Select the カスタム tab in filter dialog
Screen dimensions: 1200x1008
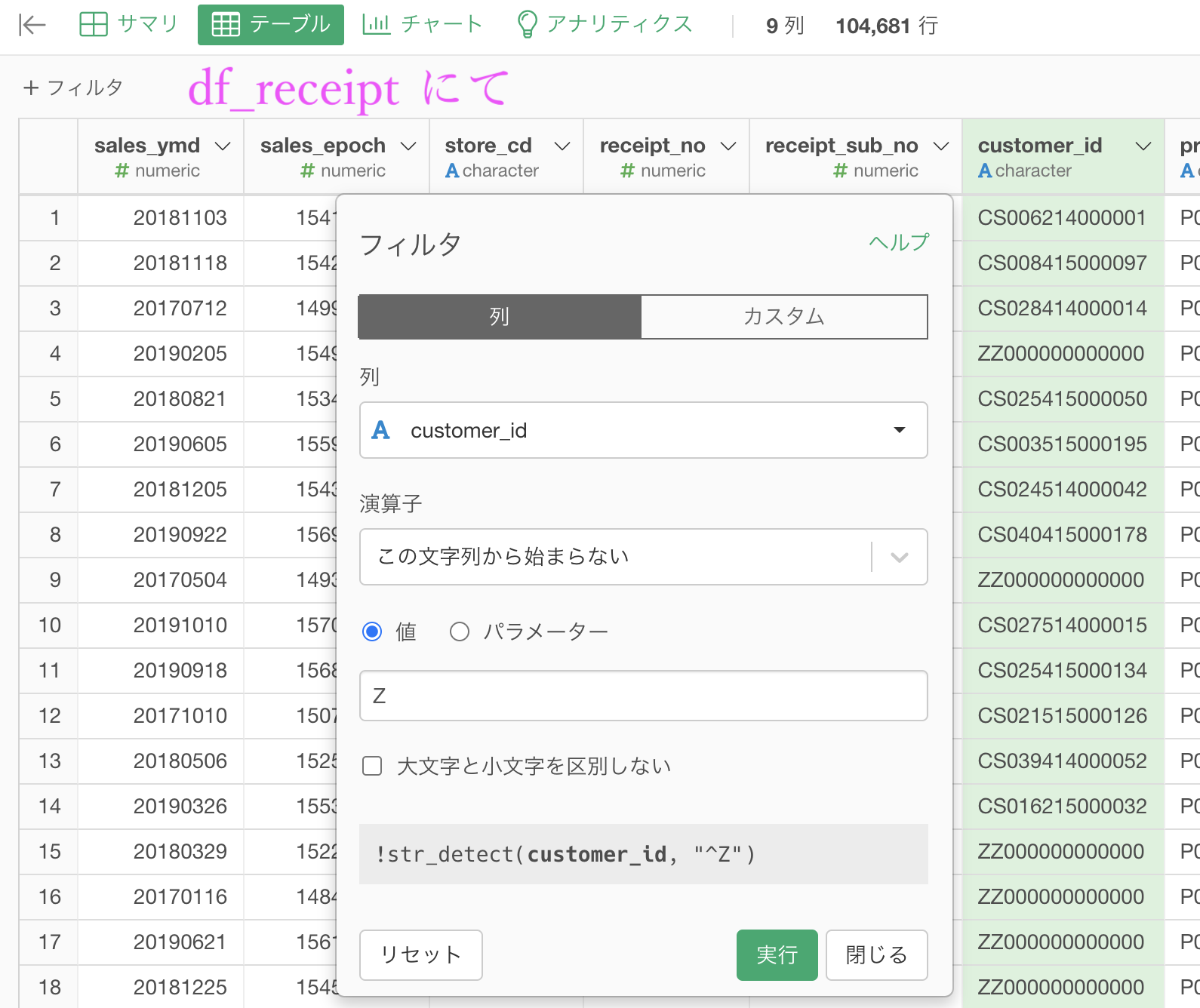[x=784, y=316]
